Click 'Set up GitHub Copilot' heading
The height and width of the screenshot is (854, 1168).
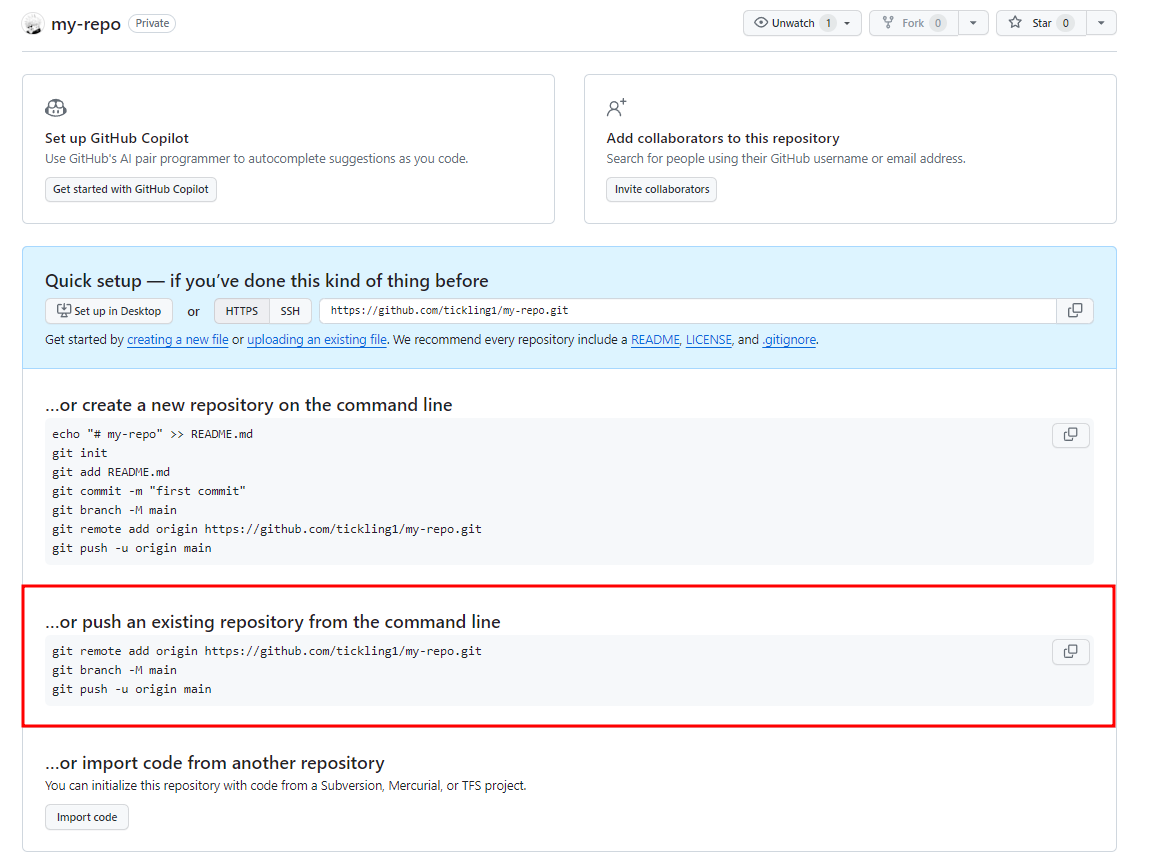pos(117,138)
